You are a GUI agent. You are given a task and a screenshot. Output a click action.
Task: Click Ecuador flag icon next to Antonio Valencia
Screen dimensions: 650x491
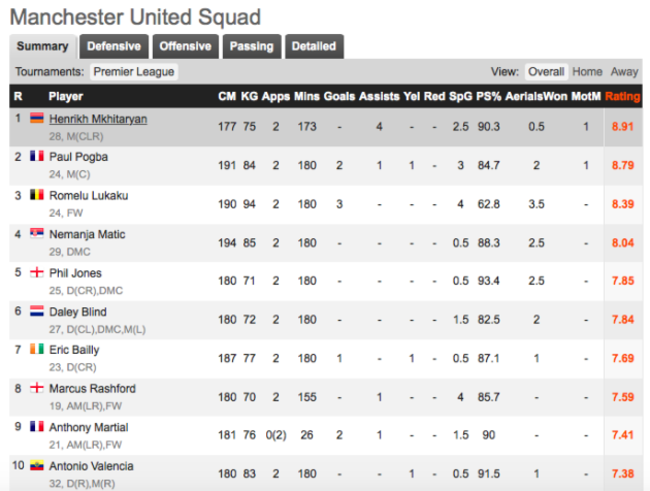point(37,466)
